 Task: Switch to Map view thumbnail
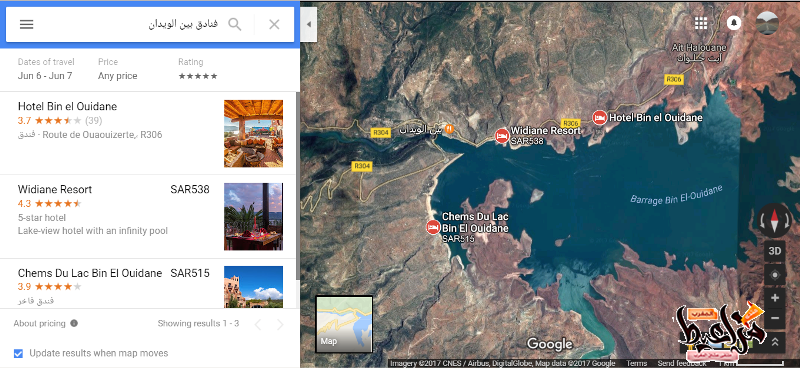[344, 324]
